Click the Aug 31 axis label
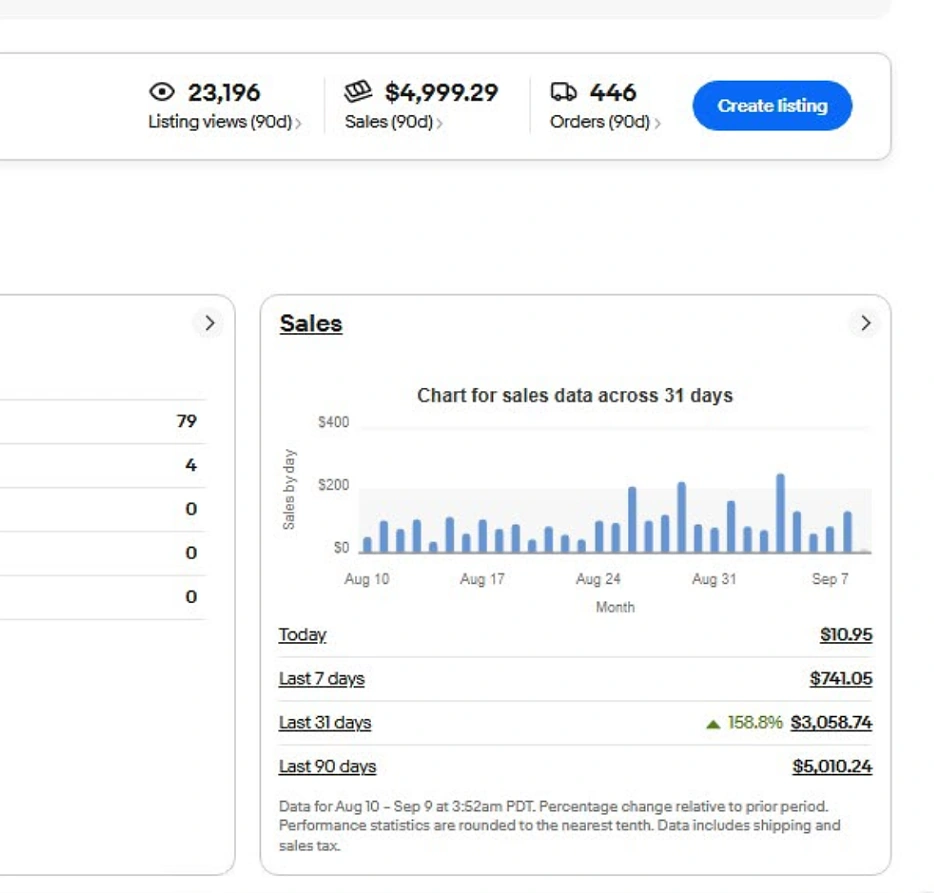Viewport: 934px width, 893px height. click(714, 579)
